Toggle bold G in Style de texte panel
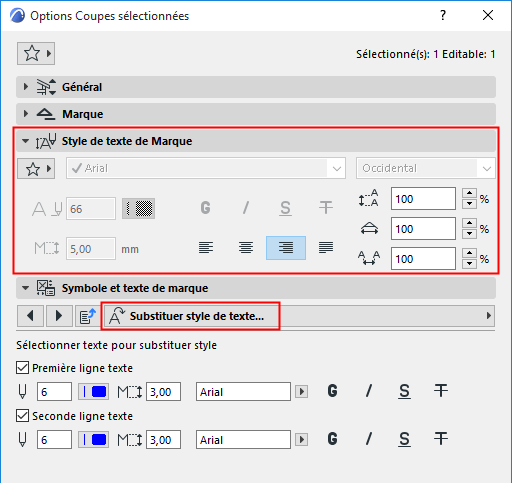This screenshot has width=512, height=483. pos(206,208)
